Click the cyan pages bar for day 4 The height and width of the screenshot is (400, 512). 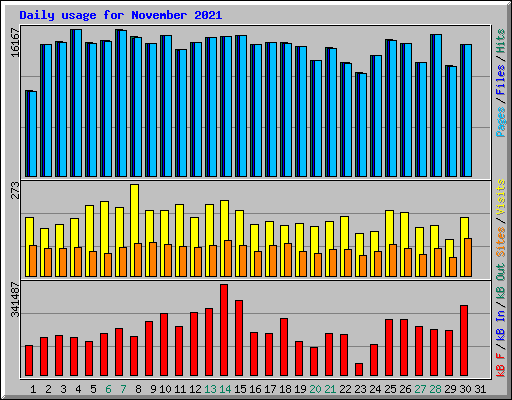point(78,103)
